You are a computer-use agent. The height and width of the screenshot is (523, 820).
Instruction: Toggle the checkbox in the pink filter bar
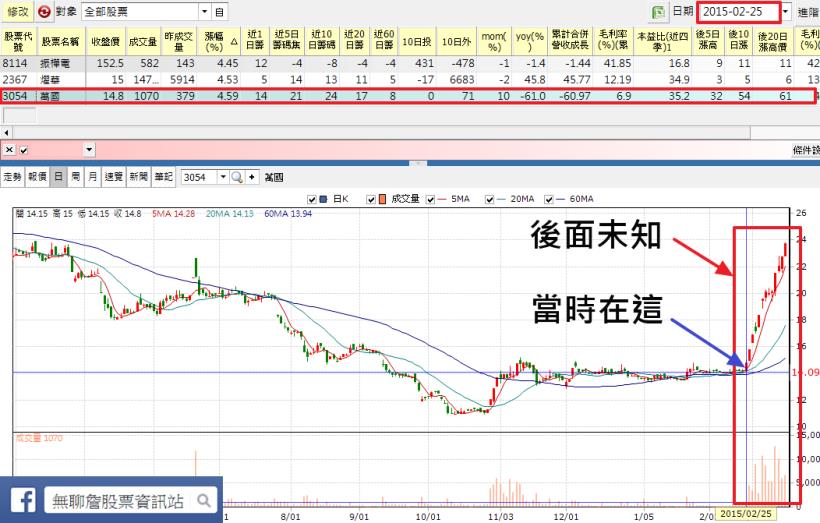[24, 151]
